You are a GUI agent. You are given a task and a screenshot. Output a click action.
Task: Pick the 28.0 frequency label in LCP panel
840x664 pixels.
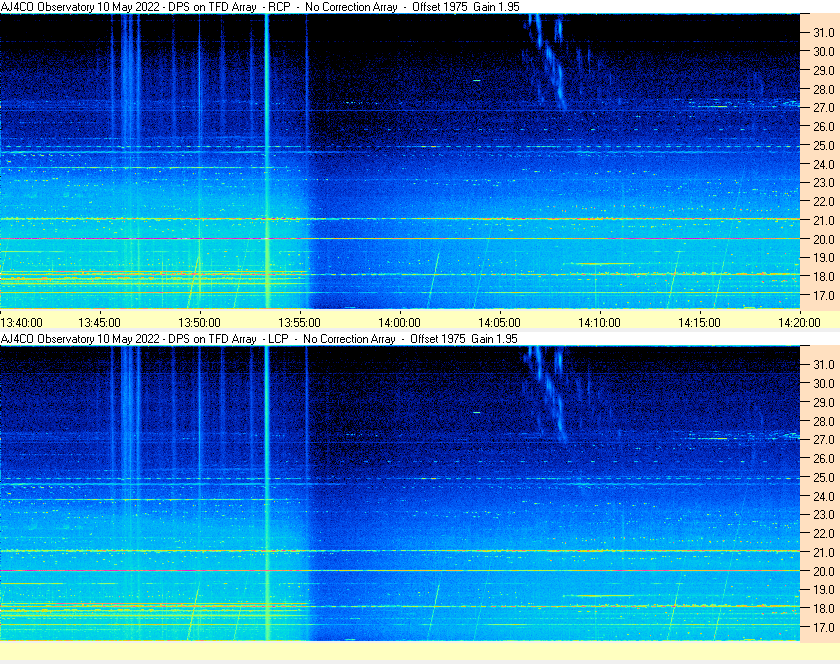824,422
